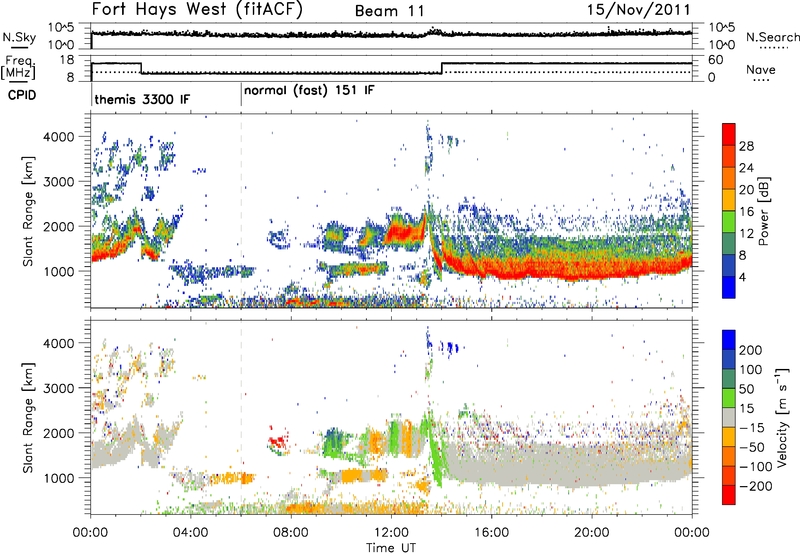Click the grey segment of Velocity colorbar
This screenshot has height=554, width=800.
729,418
